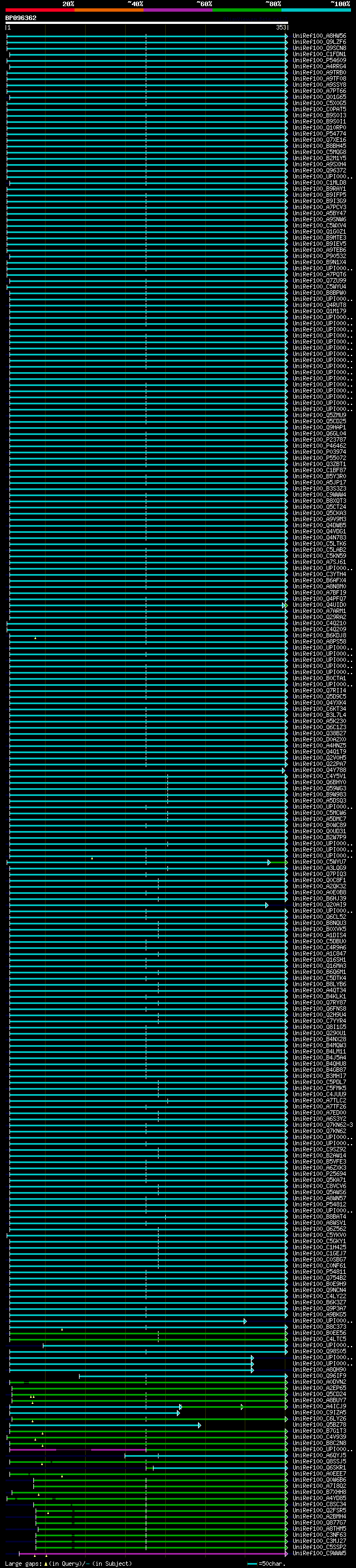Image resolution: width=356 pixels, height=1568 pixels.
Task: Select hit UniRef100_Q0UD31
Action: tap(319, 831)
